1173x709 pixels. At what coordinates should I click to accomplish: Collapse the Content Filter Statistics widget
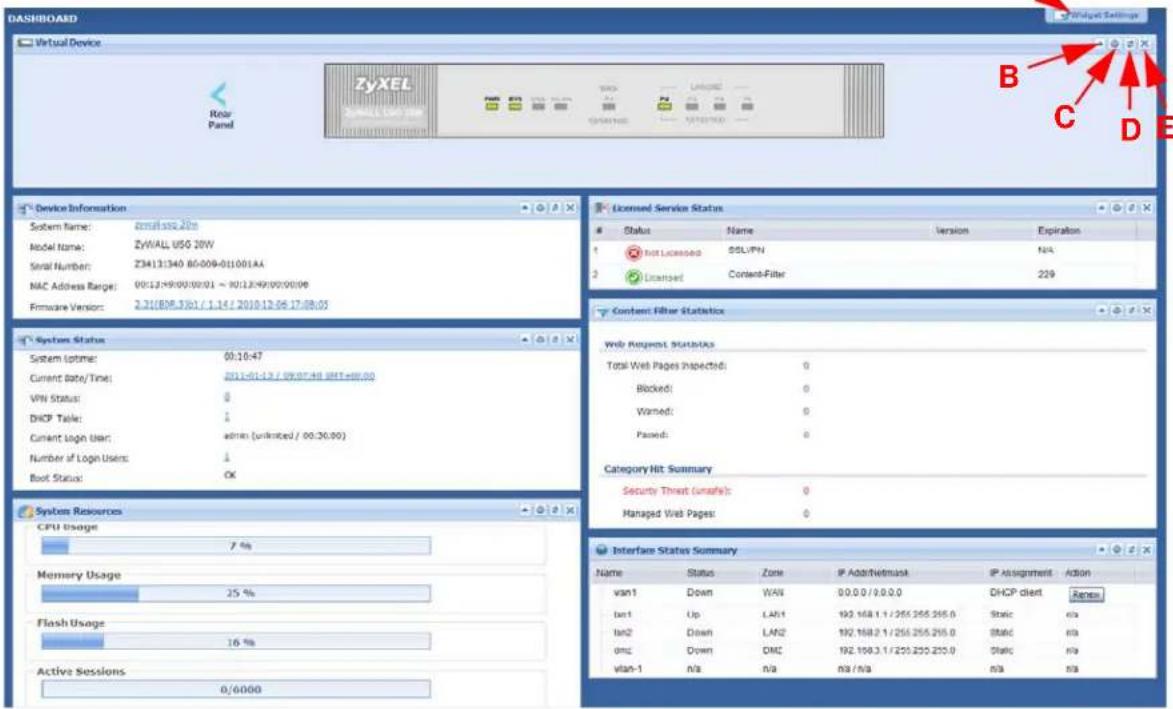(x=1101, y=310)
